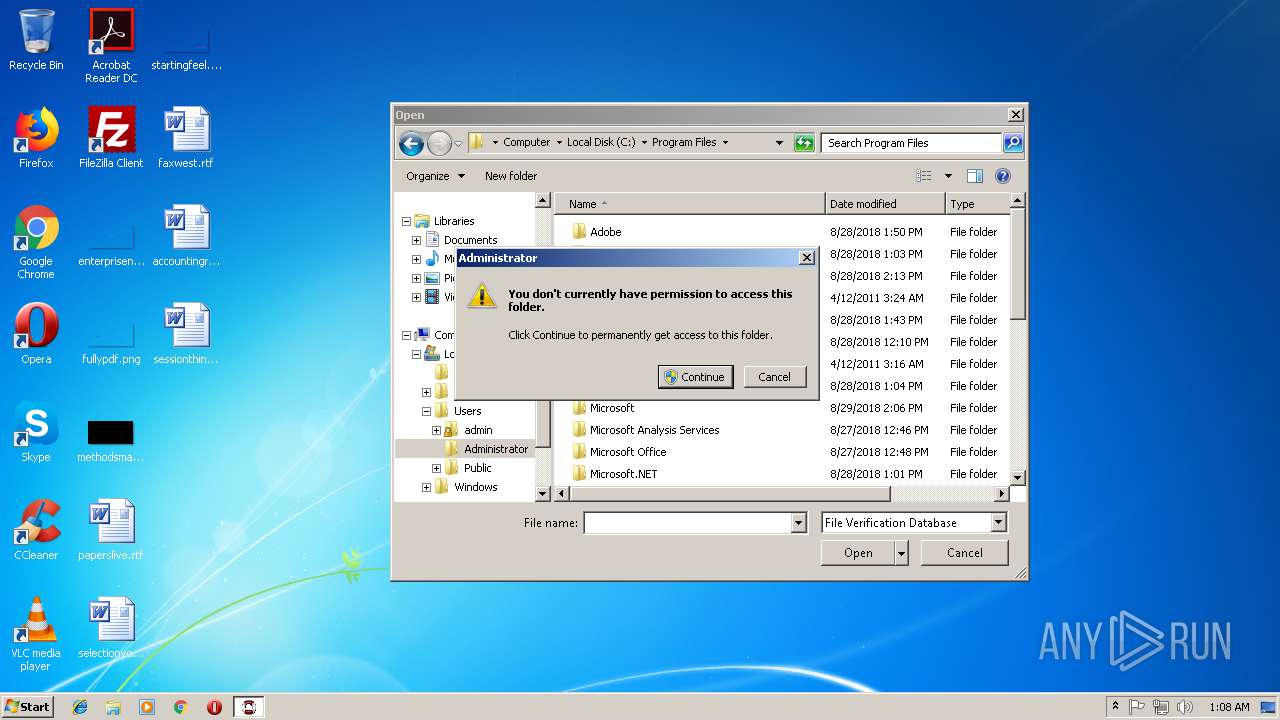Click the Search Program Files box
1280x720 pixels.
pyautogui.click(x=911, y=143)
